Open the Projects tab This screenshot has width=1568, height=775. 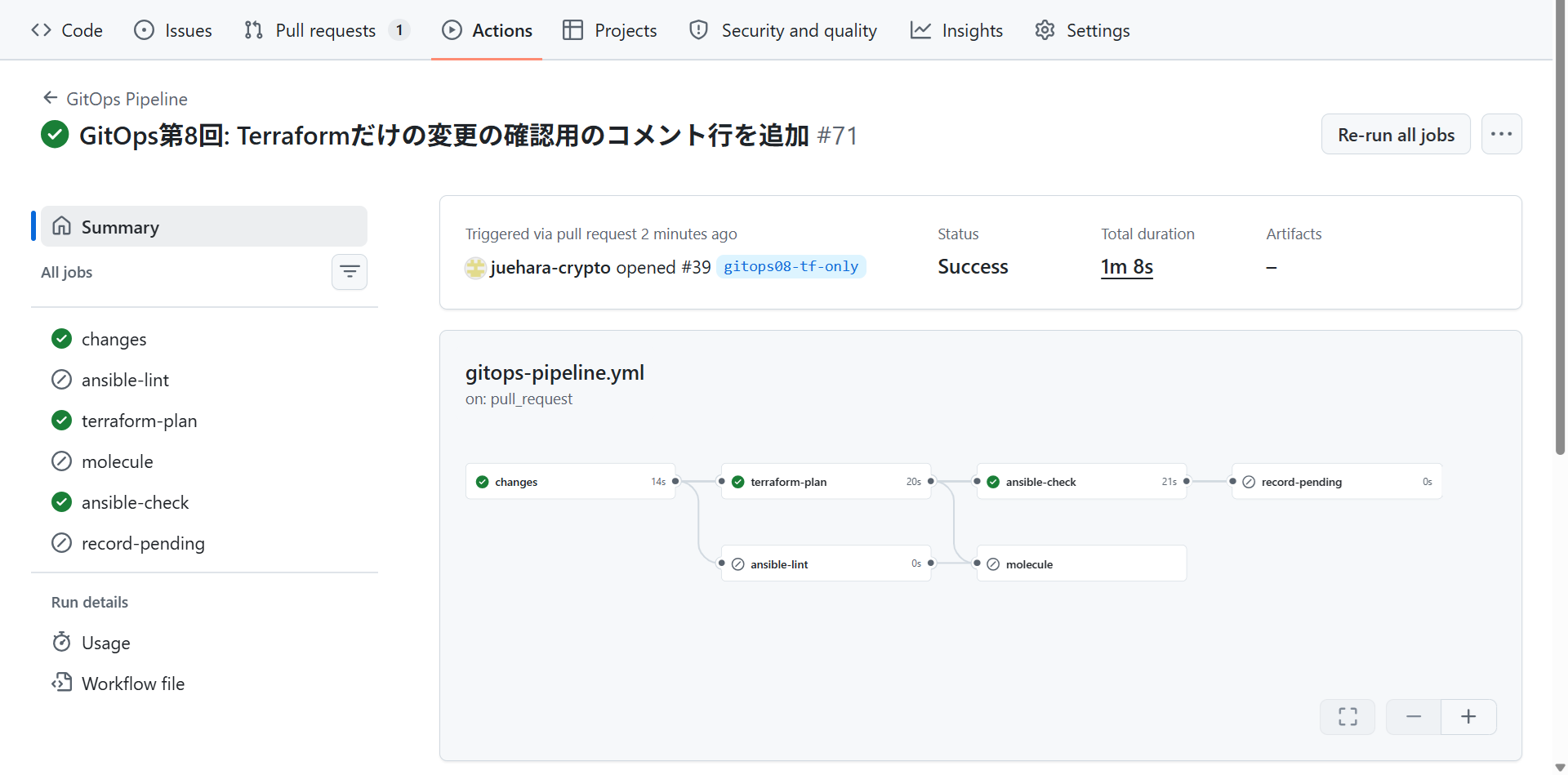pos(610,30)
